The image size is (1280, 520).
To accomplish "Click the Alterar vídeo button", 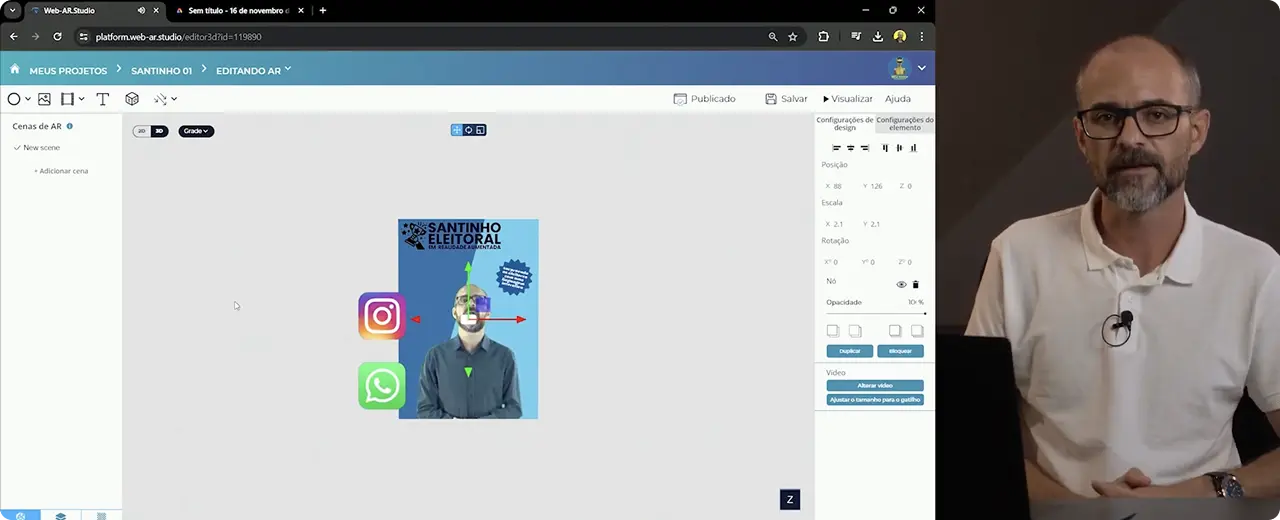I will pos(875,385).
